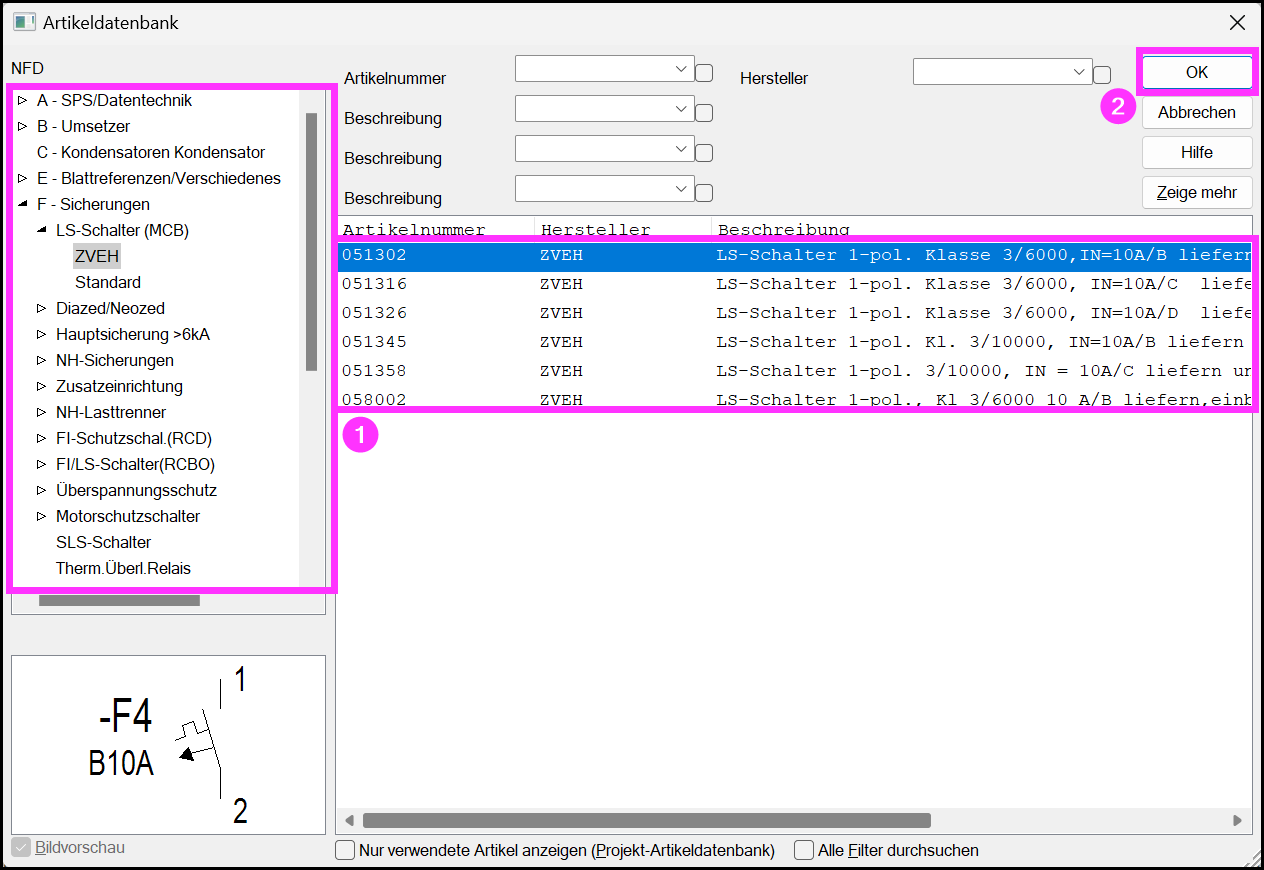
Task: Enable the Artikelnummer filter checkbox
Action: click(704, 73)
